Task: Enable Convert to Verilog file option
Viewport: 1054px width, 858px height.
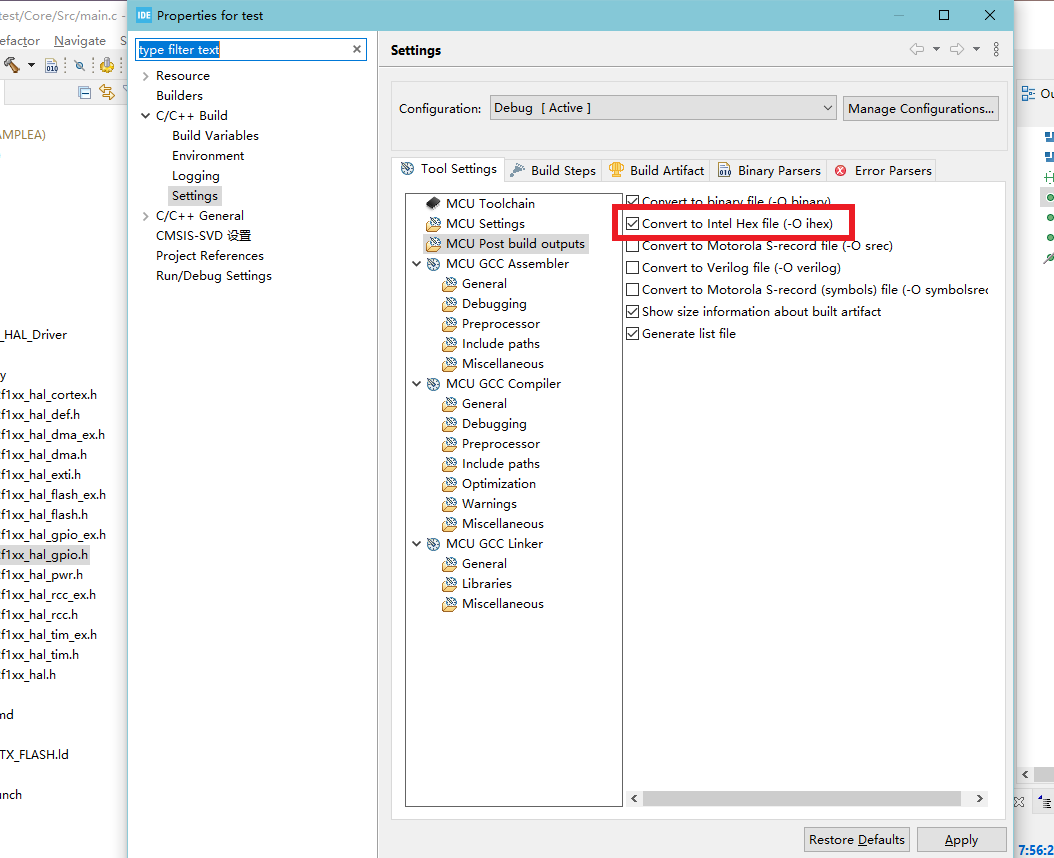Action: (633, 267)
